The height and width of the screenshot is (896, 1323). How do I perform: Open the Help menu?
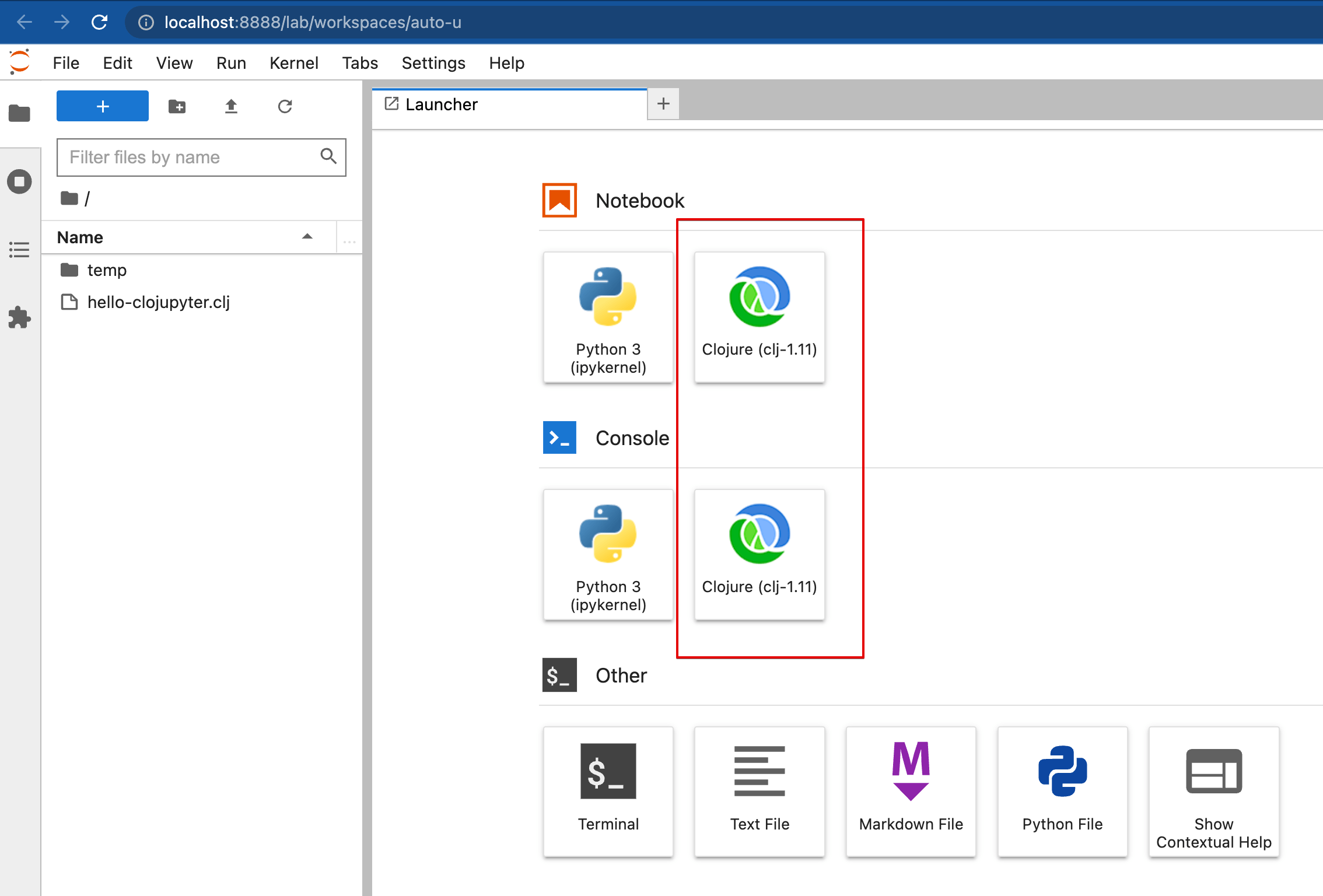pyautogui.click(x=506, y=63)
